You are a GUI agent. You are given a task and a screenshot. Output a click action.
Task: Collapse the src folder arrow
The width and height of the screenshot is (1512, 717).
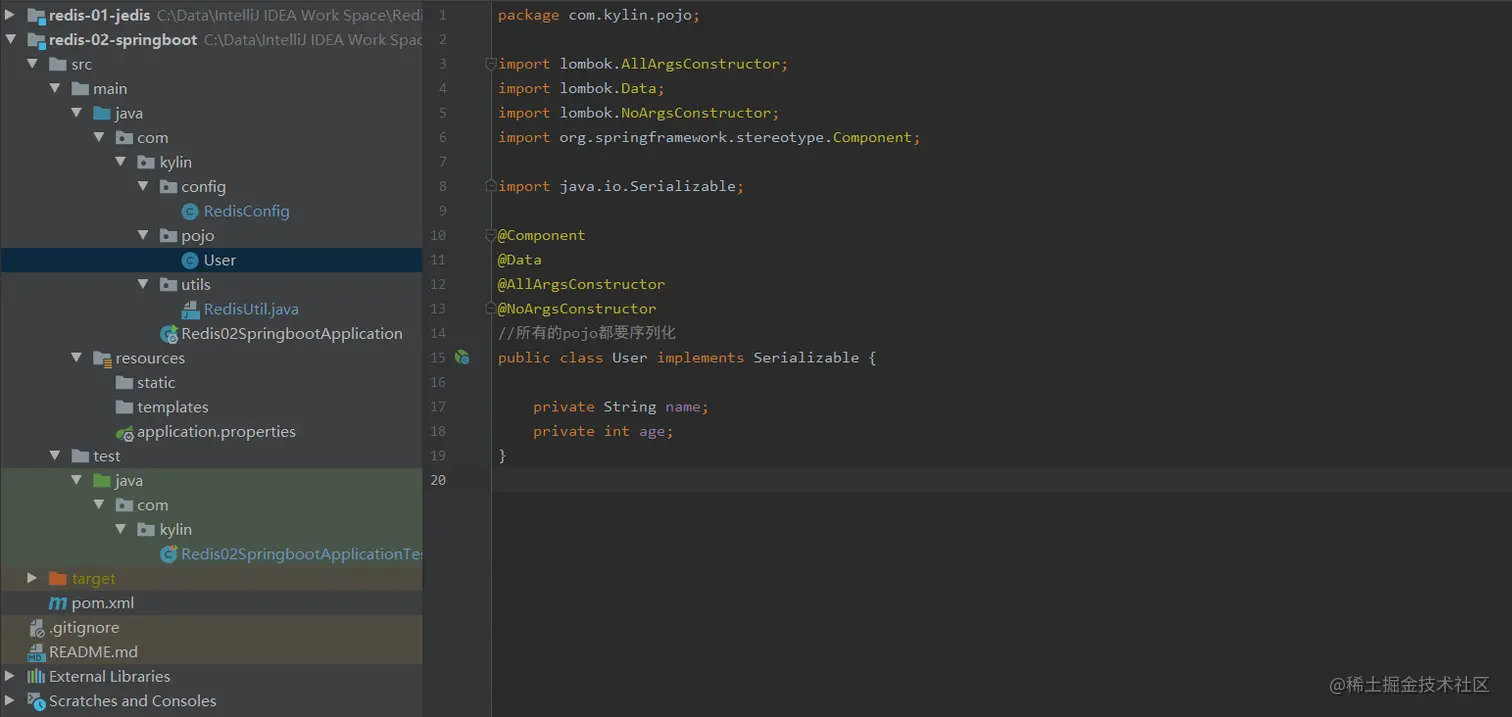coord(32,64)
